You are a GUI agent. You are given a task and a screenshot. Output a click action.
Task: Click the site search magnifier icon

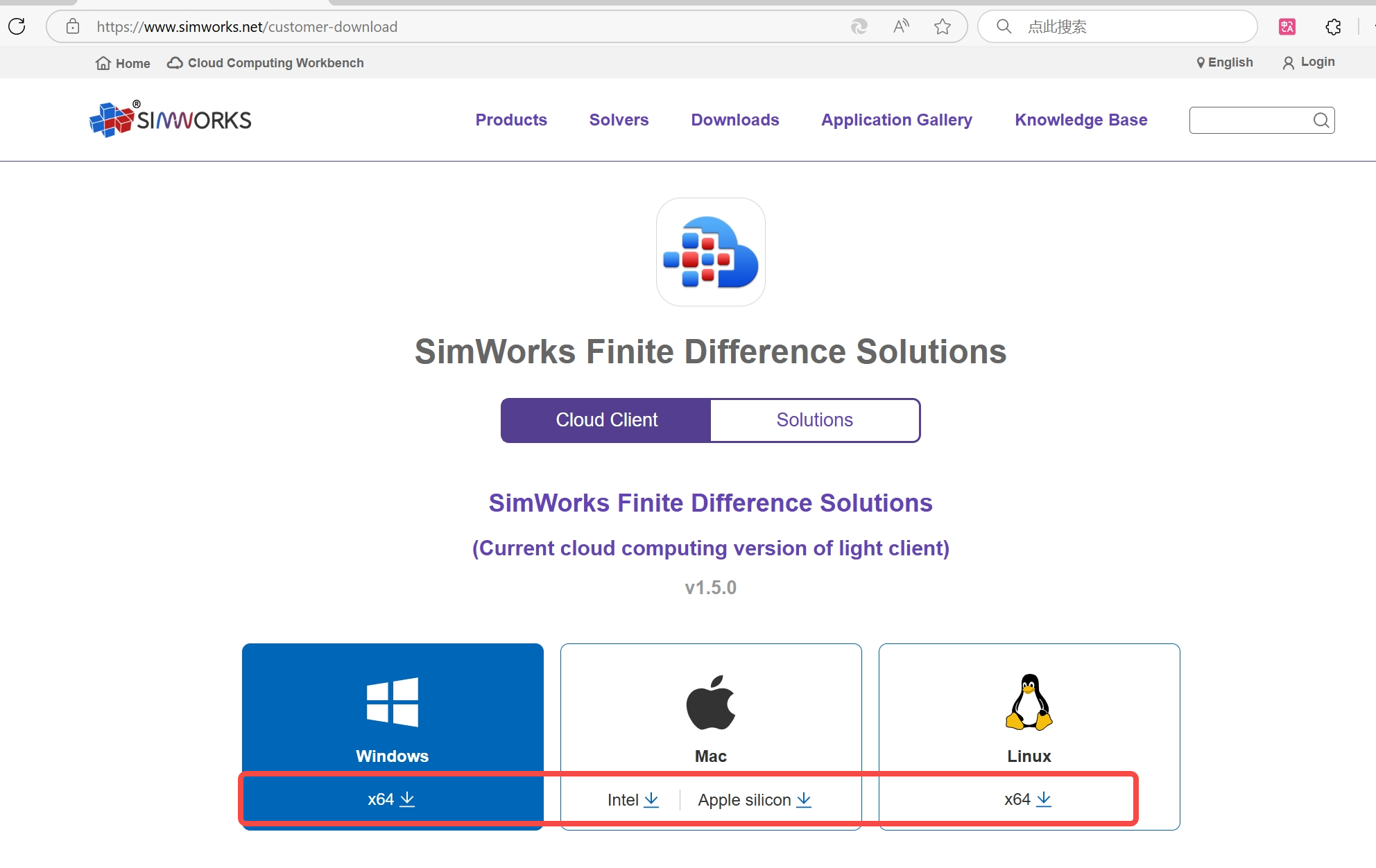(1321, 120)
